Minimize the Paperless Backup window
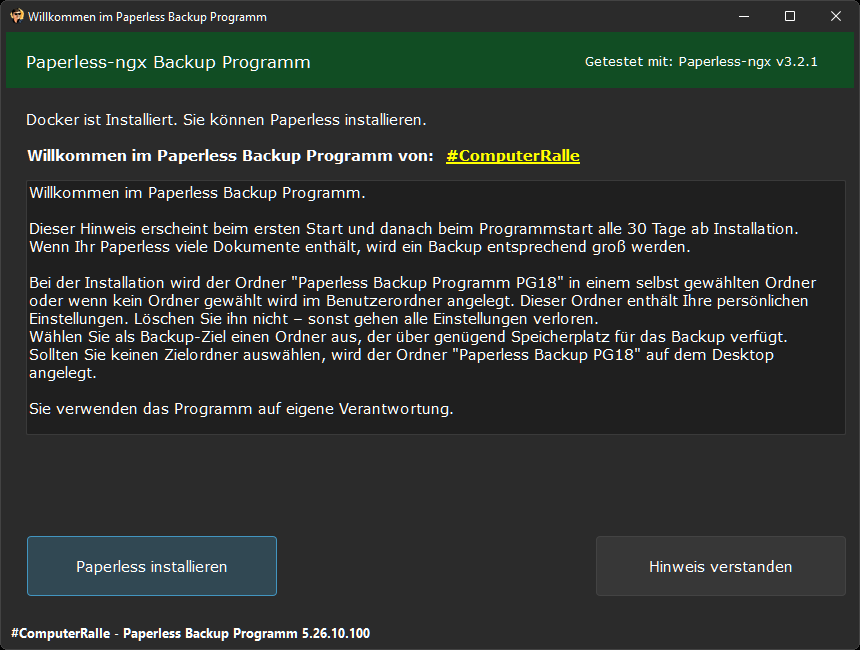860x650 pixels. (x=744, y=16)
